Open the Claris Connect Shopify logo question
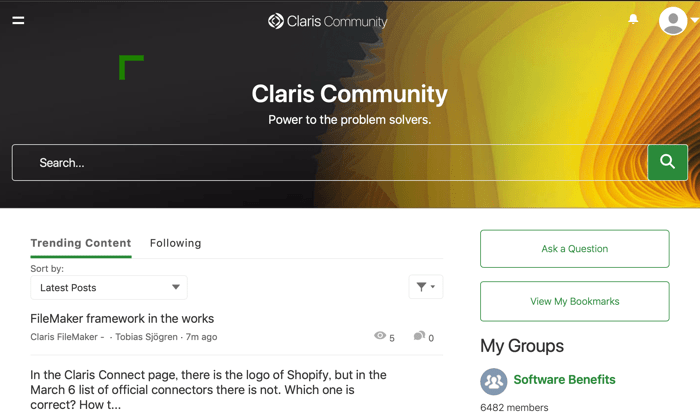Image resolution: width=700 pixels, height=420 pixels. (x=208, y=390)
